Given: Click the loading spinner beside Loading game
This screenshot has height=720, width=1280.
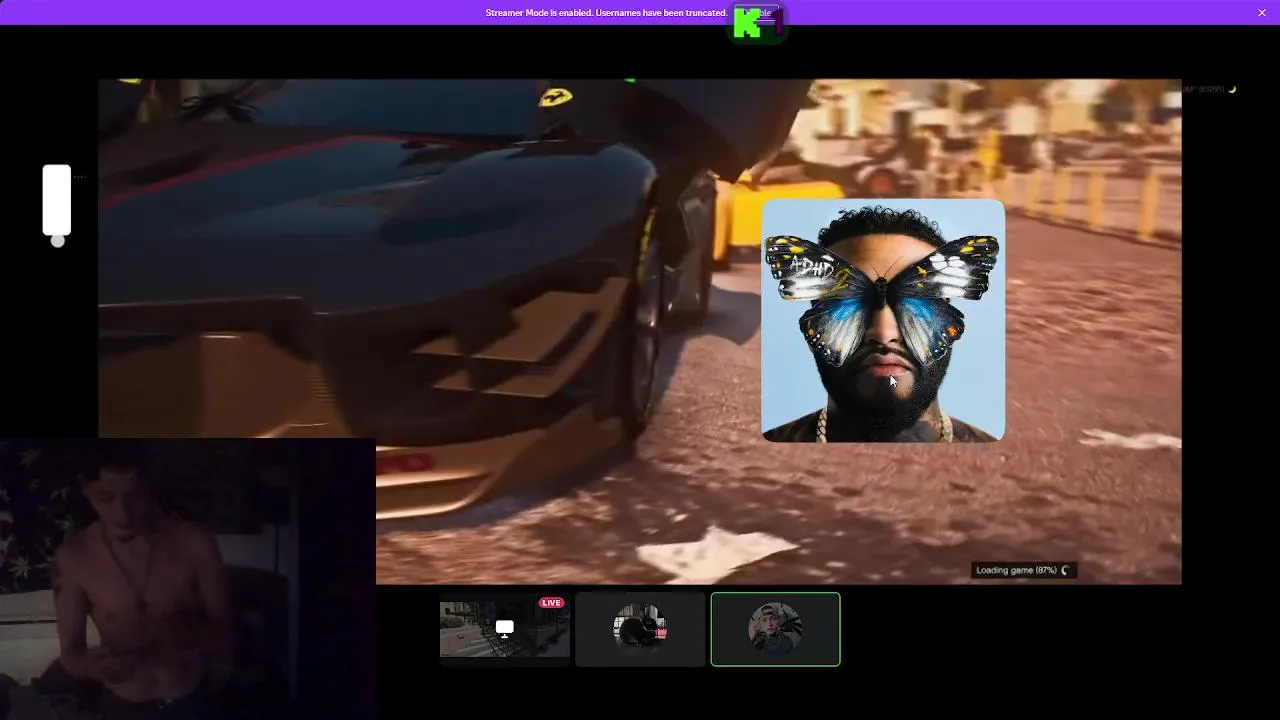Looking at the screenshot, I should pos(1065,570).
